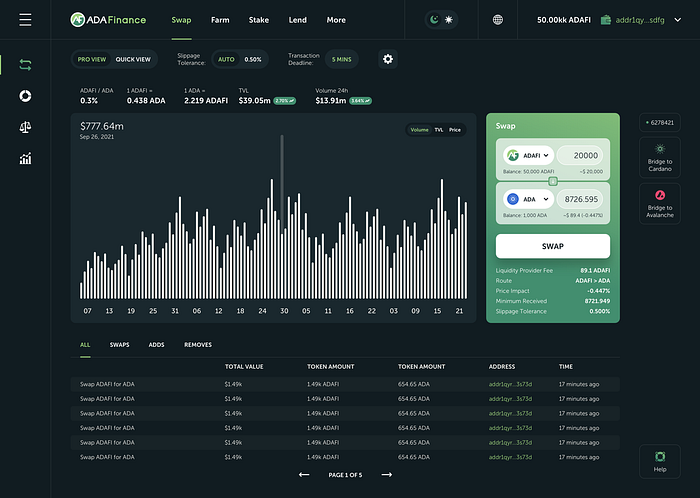The image size is (700, 498).
Task: Show Volume chart
Action: tap(419, 130)
